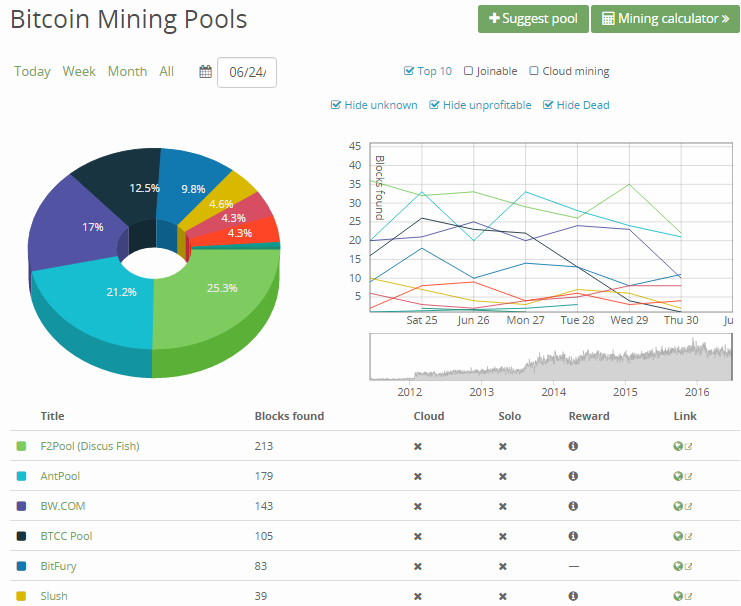Click the calendar icon beside the date field
The width and height of the screenshot is (741, 606).
click(205, 72)
